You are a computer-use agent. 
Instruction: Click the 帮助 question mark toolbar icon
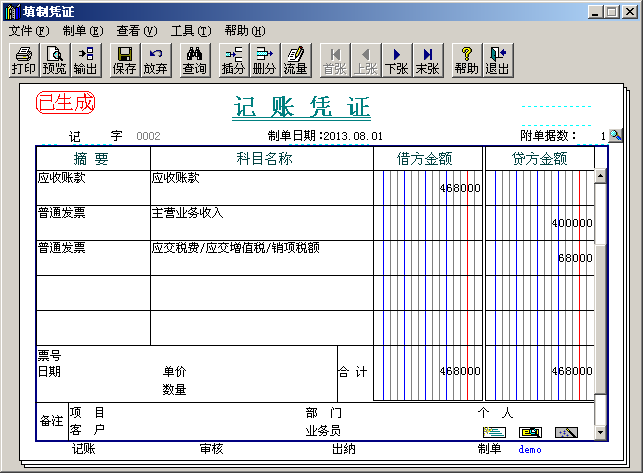click(x=467, y=60)
